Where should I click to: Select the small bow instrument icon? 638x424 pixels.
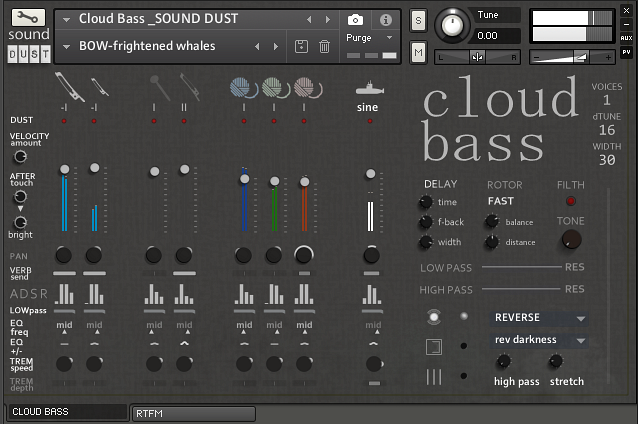pyautogui.click(x=99, y=87)
